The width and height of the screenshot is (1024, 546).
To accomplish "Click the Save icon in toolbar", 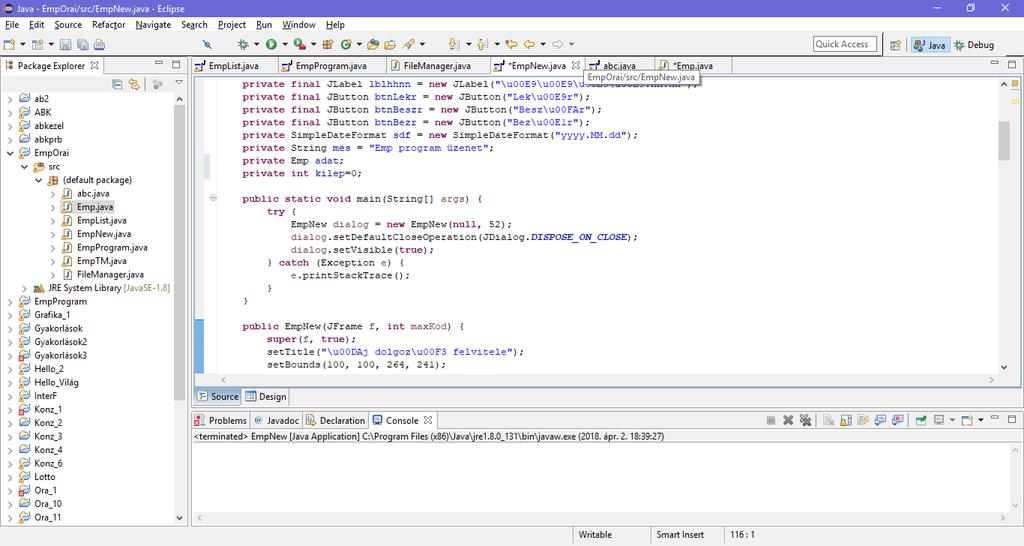I will 65,44.
